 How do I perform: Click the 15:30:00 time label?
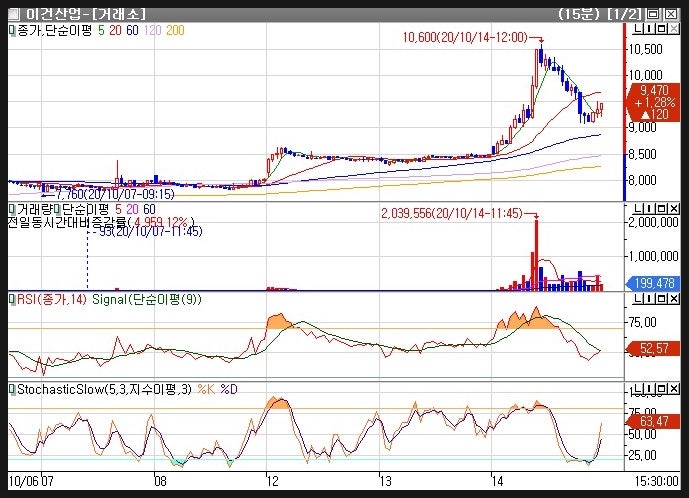tap(656, 481)
